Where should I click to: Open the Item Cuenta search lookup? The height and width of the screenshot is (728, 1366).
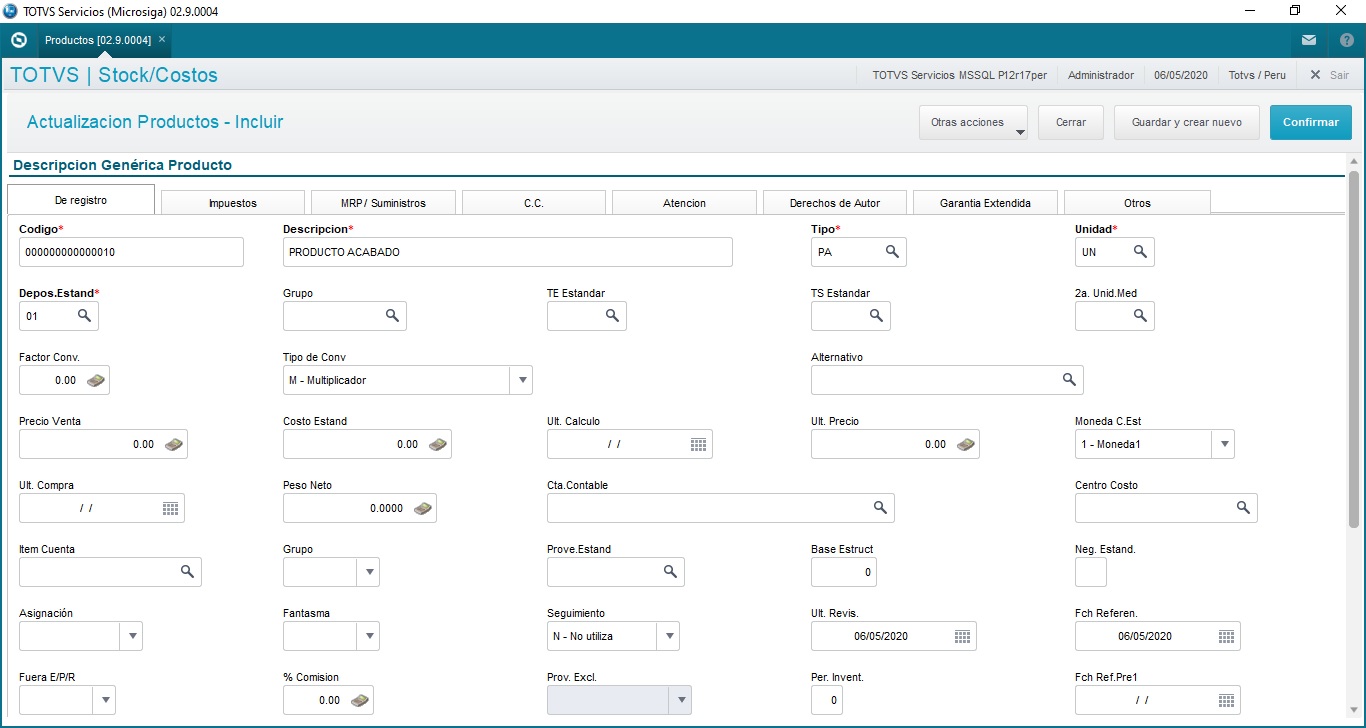coord(187,572)
